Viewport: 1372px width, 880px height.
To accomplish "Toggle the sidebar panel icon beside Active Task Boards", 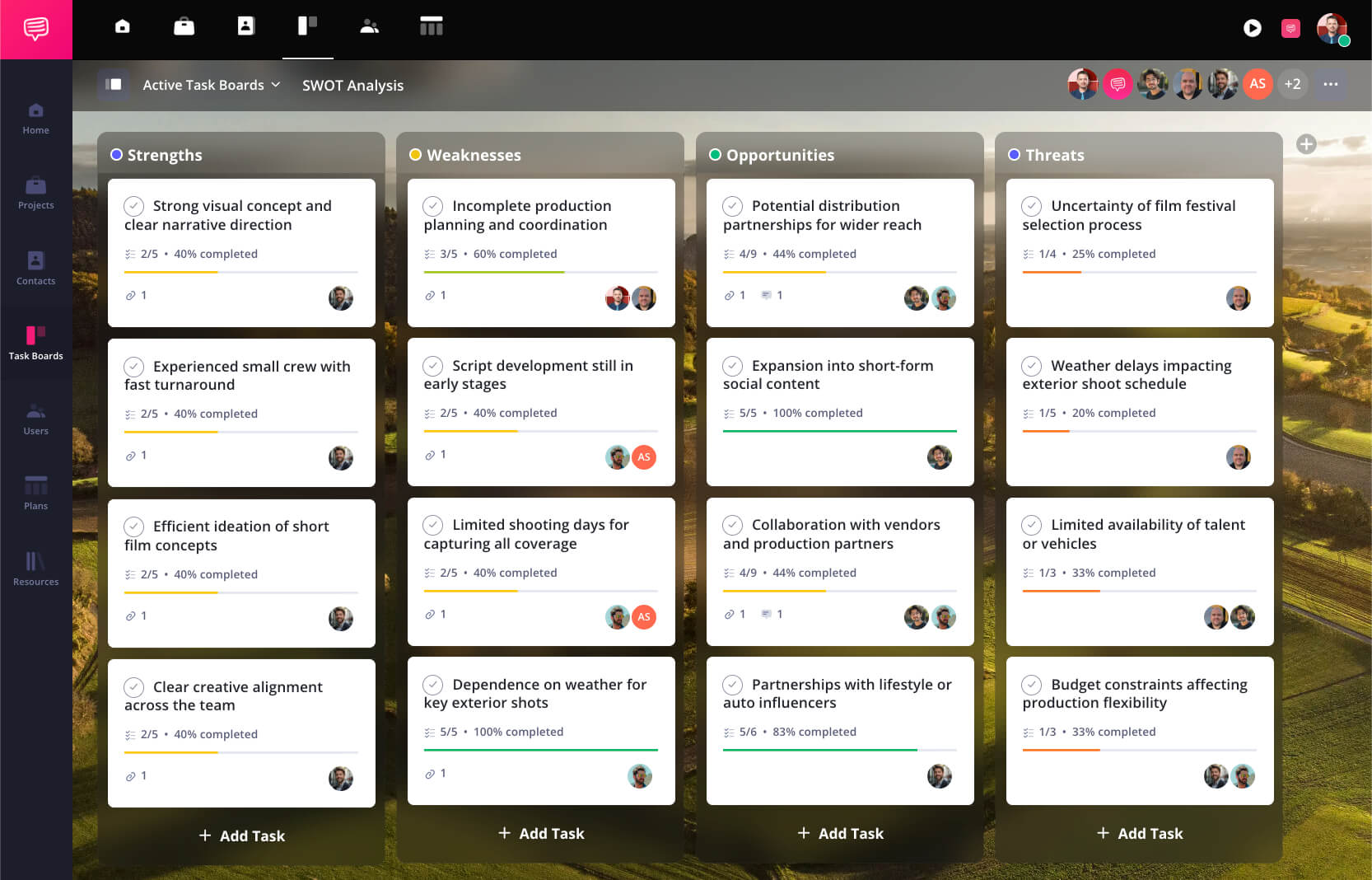I will pos(114,85).
